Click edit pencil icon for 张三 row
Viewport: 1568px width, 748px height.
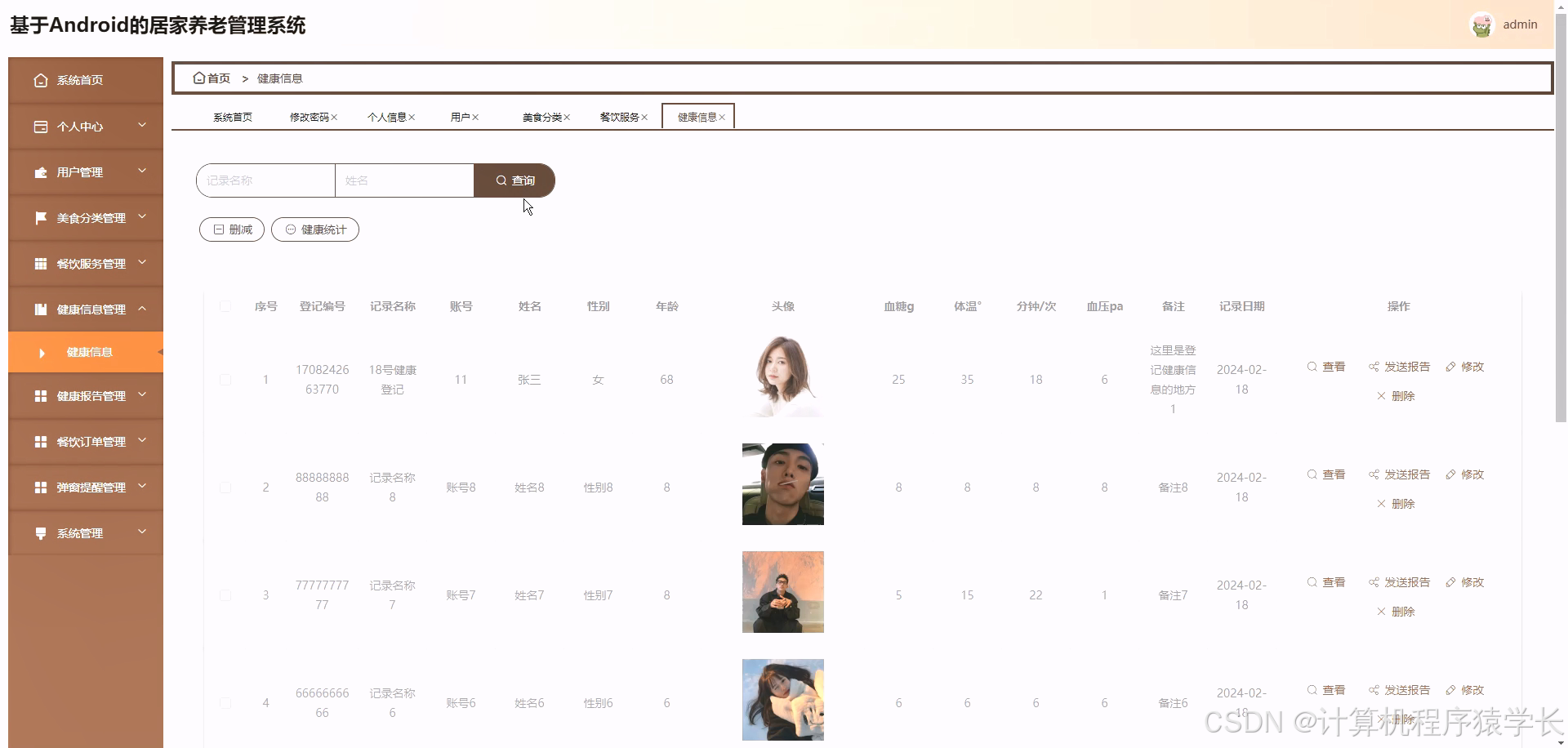1450,367
